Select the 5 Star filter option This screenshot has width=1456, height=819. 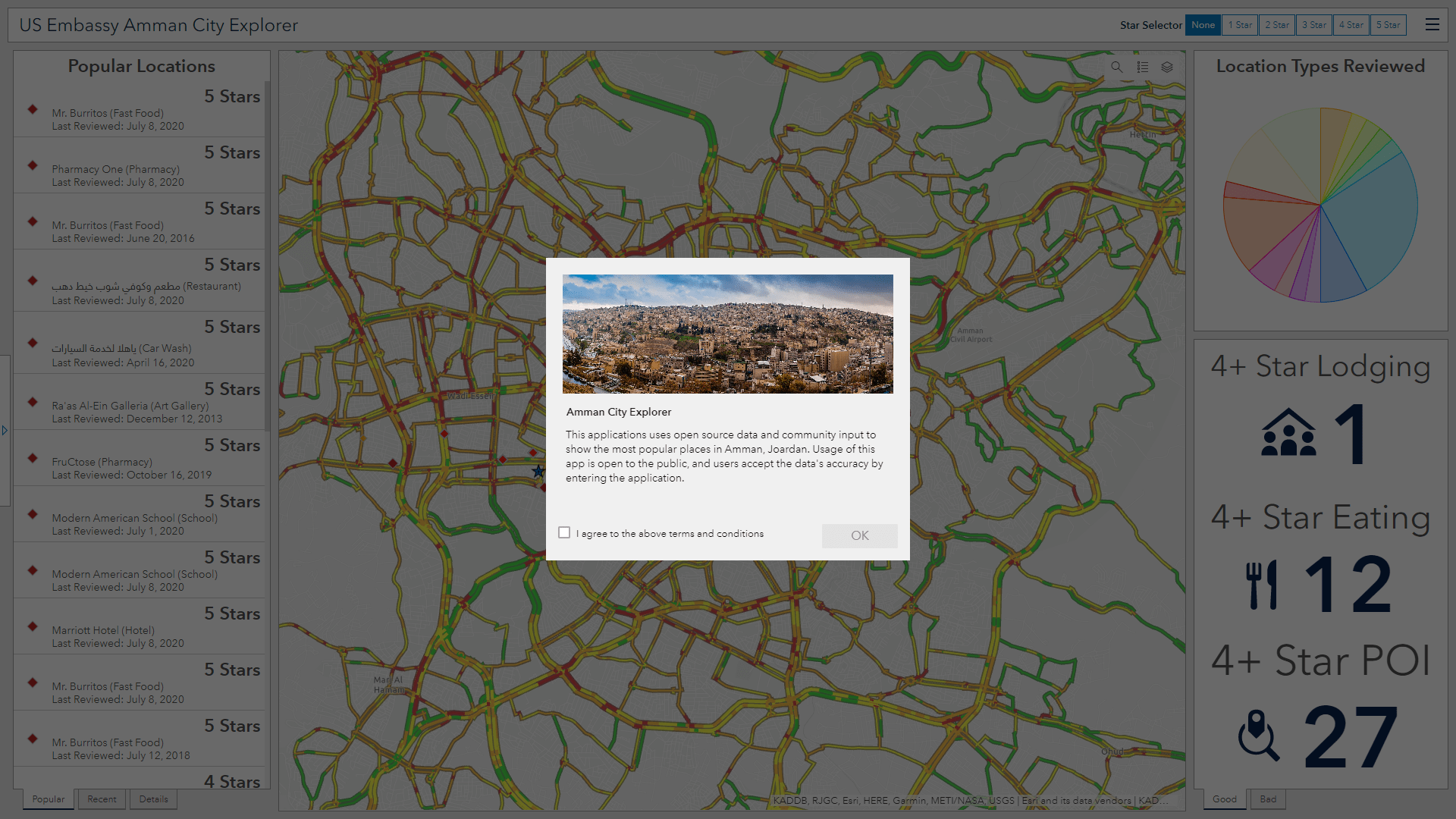tap(1388, 25)
